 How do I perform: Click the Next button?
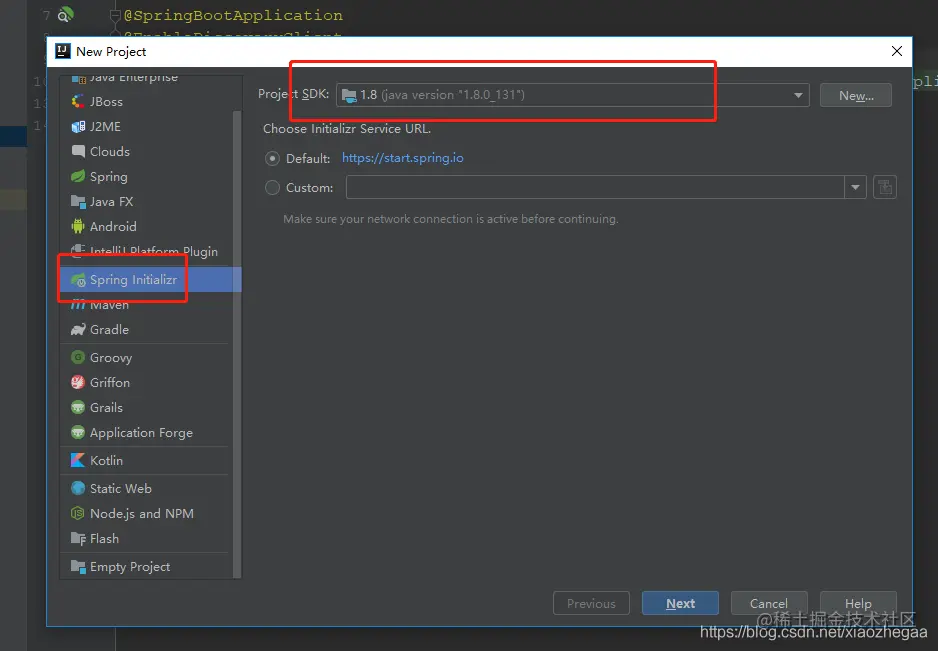coord(680,603)
